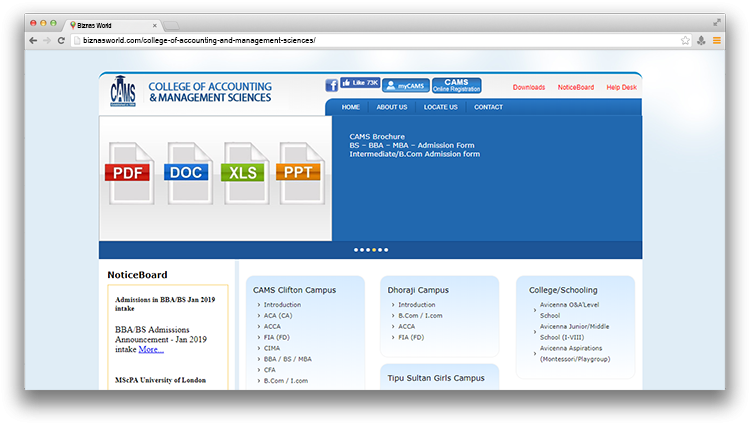Select the third slider dot

pyautogui.click(x=368, y=250)
